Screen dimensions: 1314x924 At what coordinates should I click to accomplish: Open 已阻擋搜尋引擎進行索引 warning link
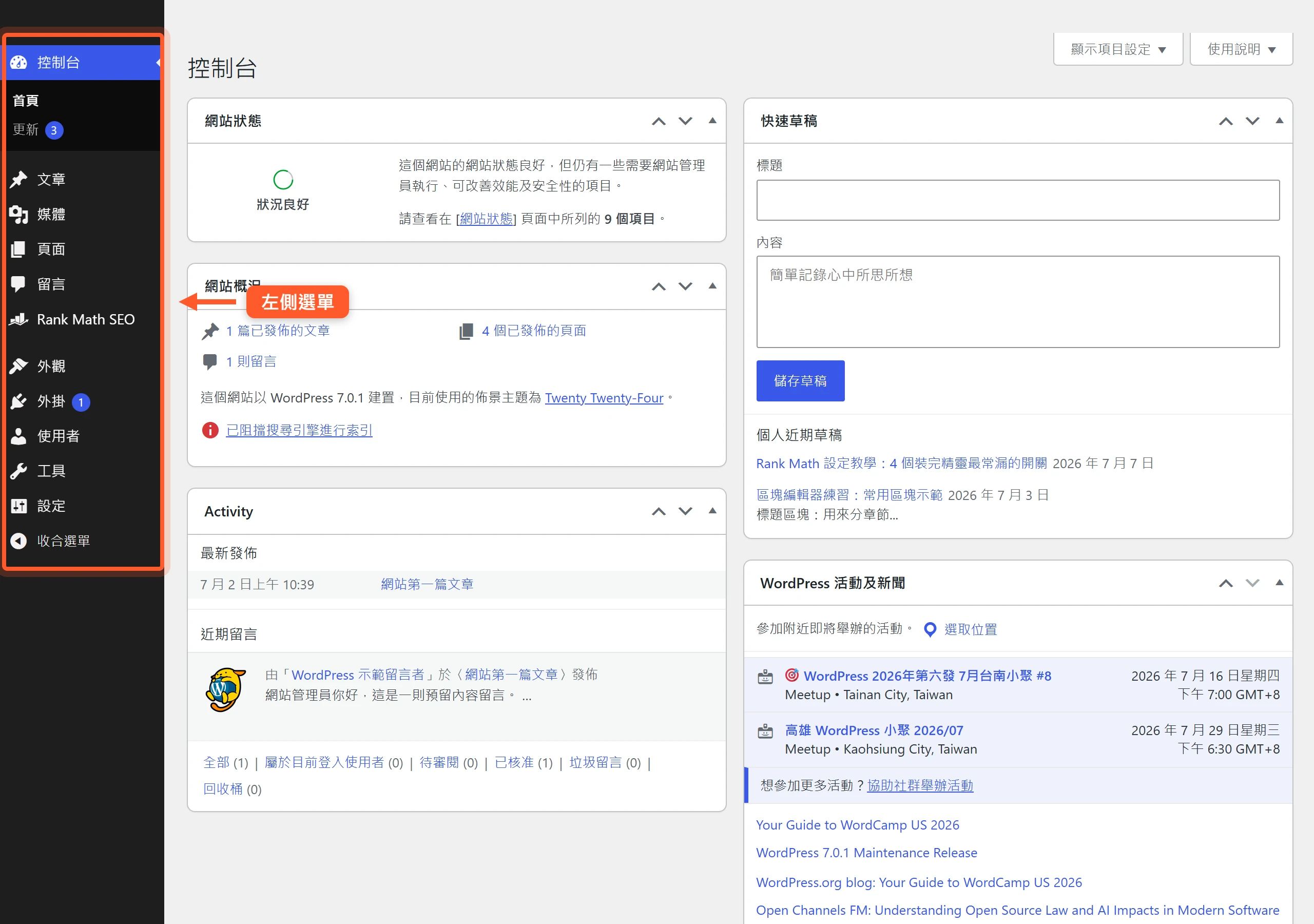(299, 430)
